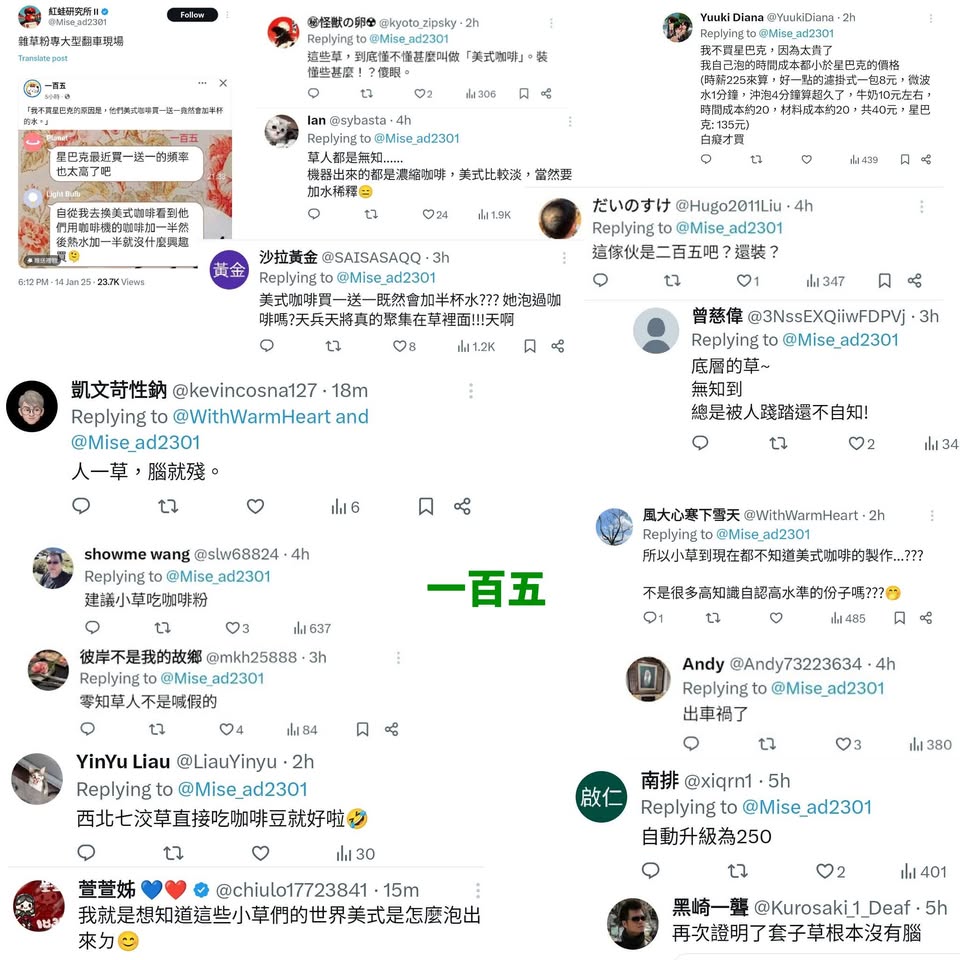This screenshot has height=960, width=960.
Task: Open 沙拉黃金 purple profile avatar
Action: pyautogui.click(x=229, y=269)
